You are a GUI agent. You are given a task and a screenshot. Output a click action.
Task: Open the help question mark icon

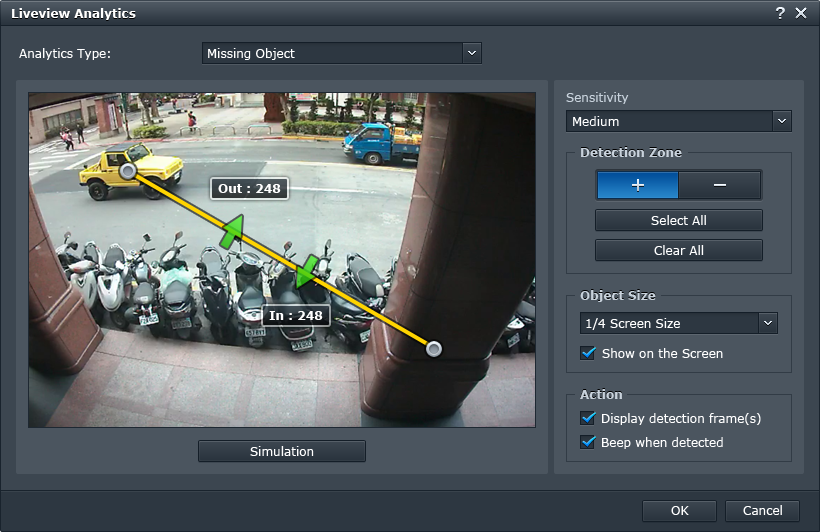(780, 13)
